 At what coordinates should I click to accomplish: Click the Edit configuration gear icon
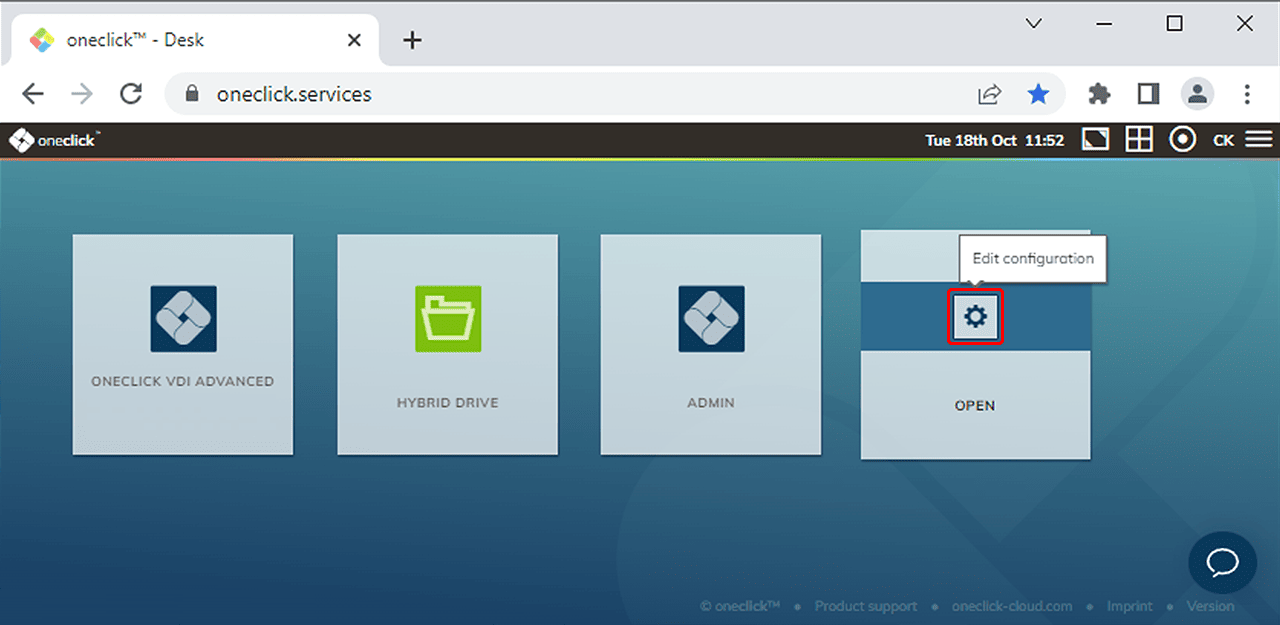(x=975, y=318)
